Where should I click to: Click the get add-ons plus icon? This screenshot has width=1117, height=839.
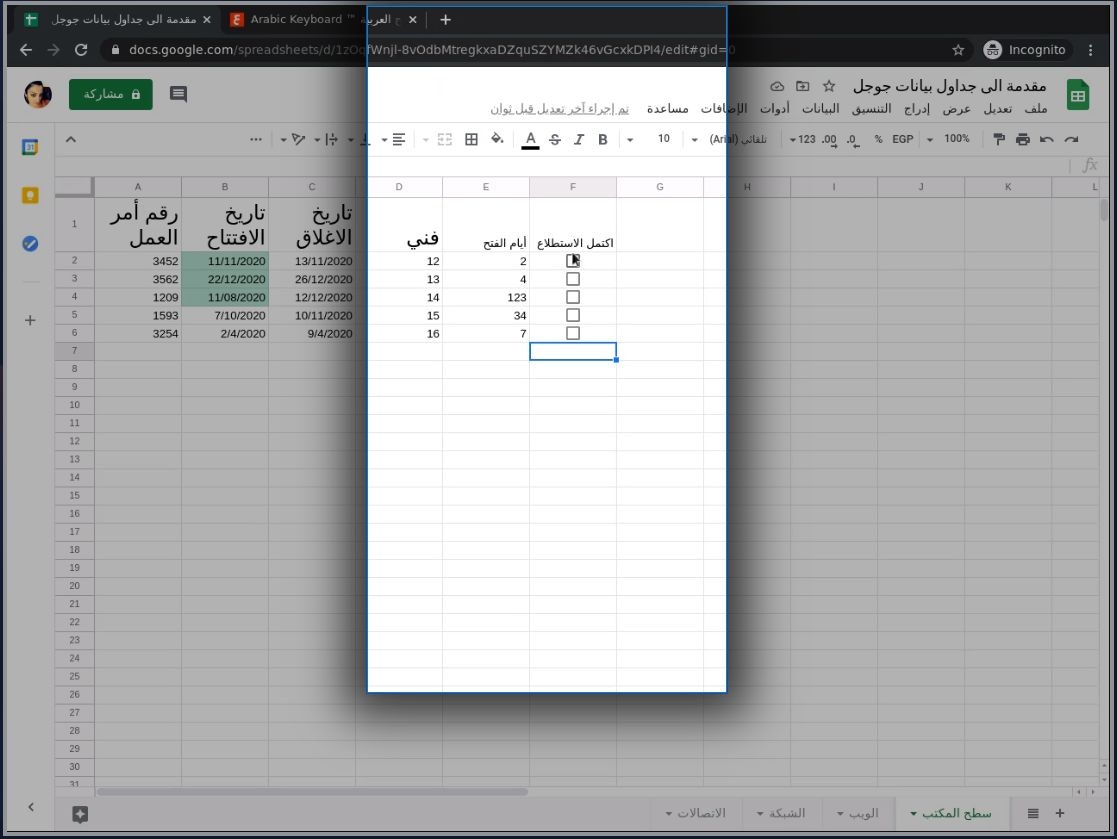pyautogui.click(x=30, y=321)
